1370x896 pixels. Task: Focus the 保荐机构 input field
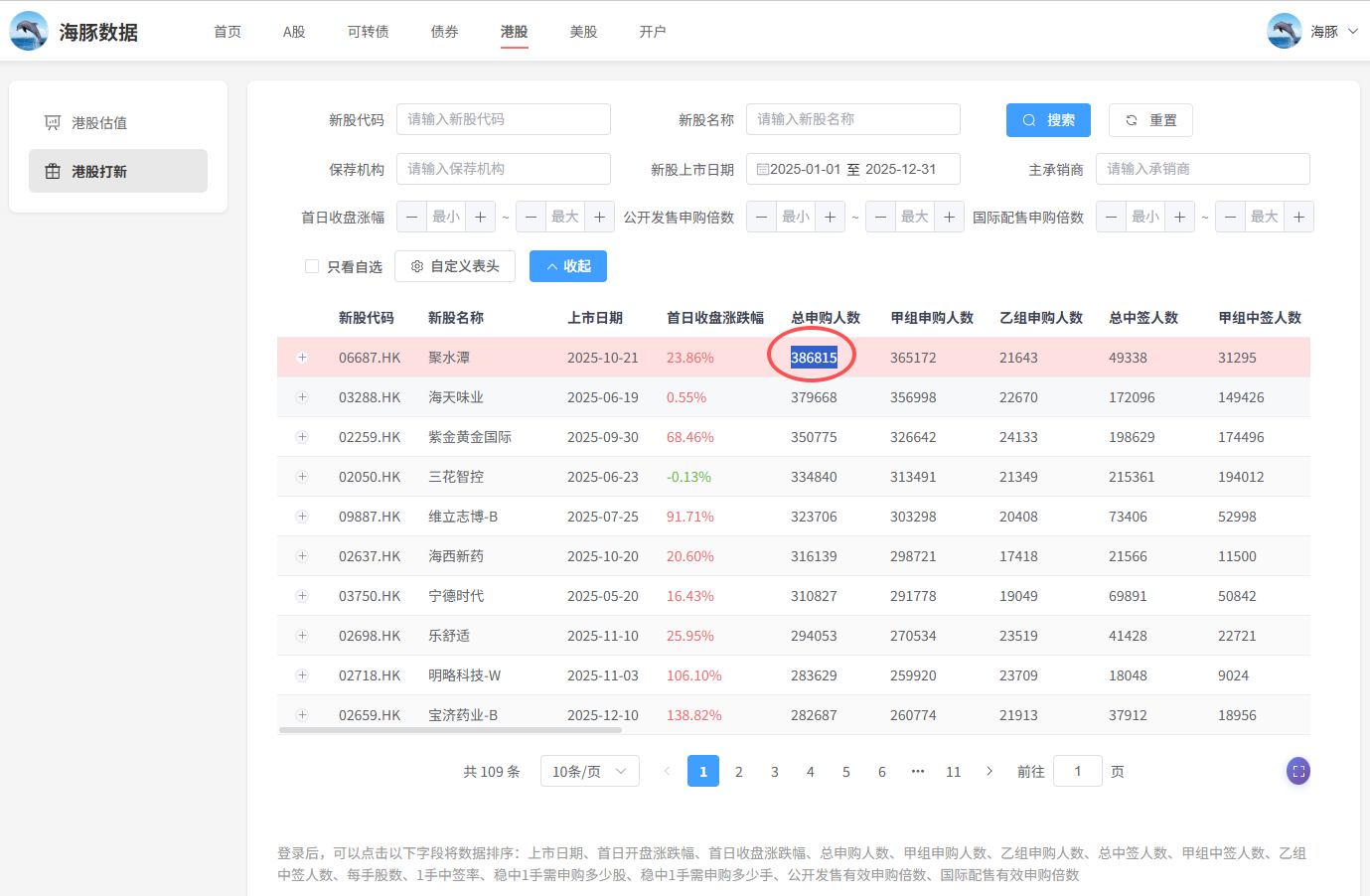click(x=504, y=169)
